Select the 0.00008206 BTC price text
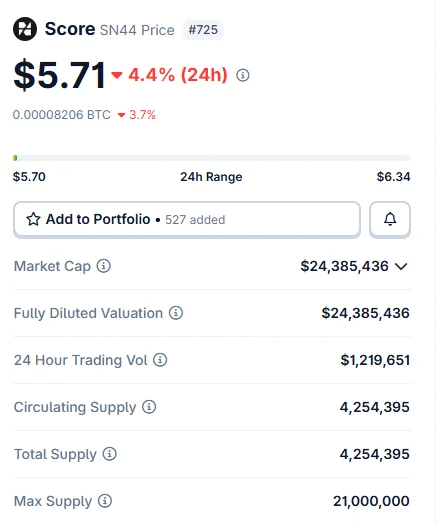This screenshot has height=523, width=438. (x=62, y=115)
